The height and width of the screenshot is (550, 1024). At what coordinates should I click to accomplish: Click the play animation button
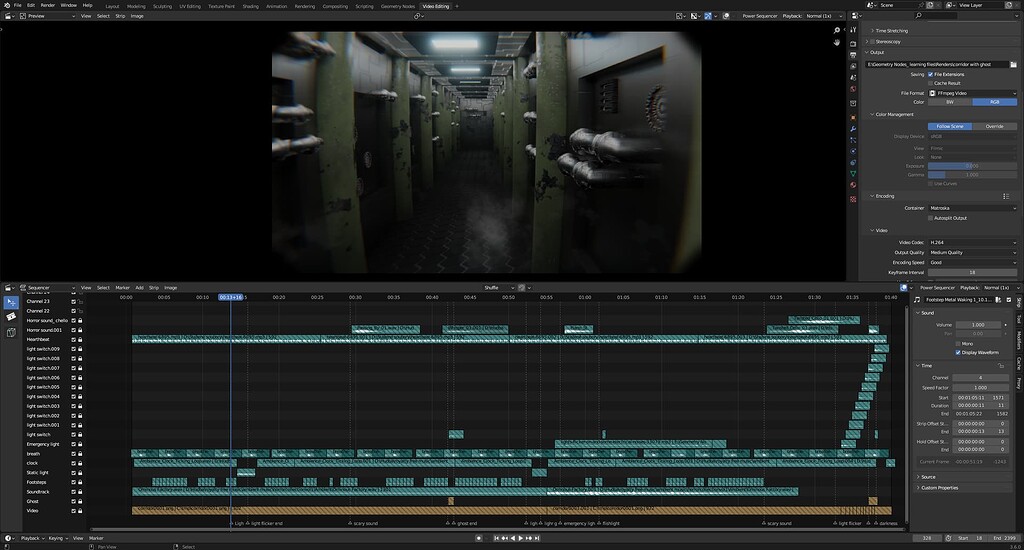pyautogui.click(x=520, y=538)
